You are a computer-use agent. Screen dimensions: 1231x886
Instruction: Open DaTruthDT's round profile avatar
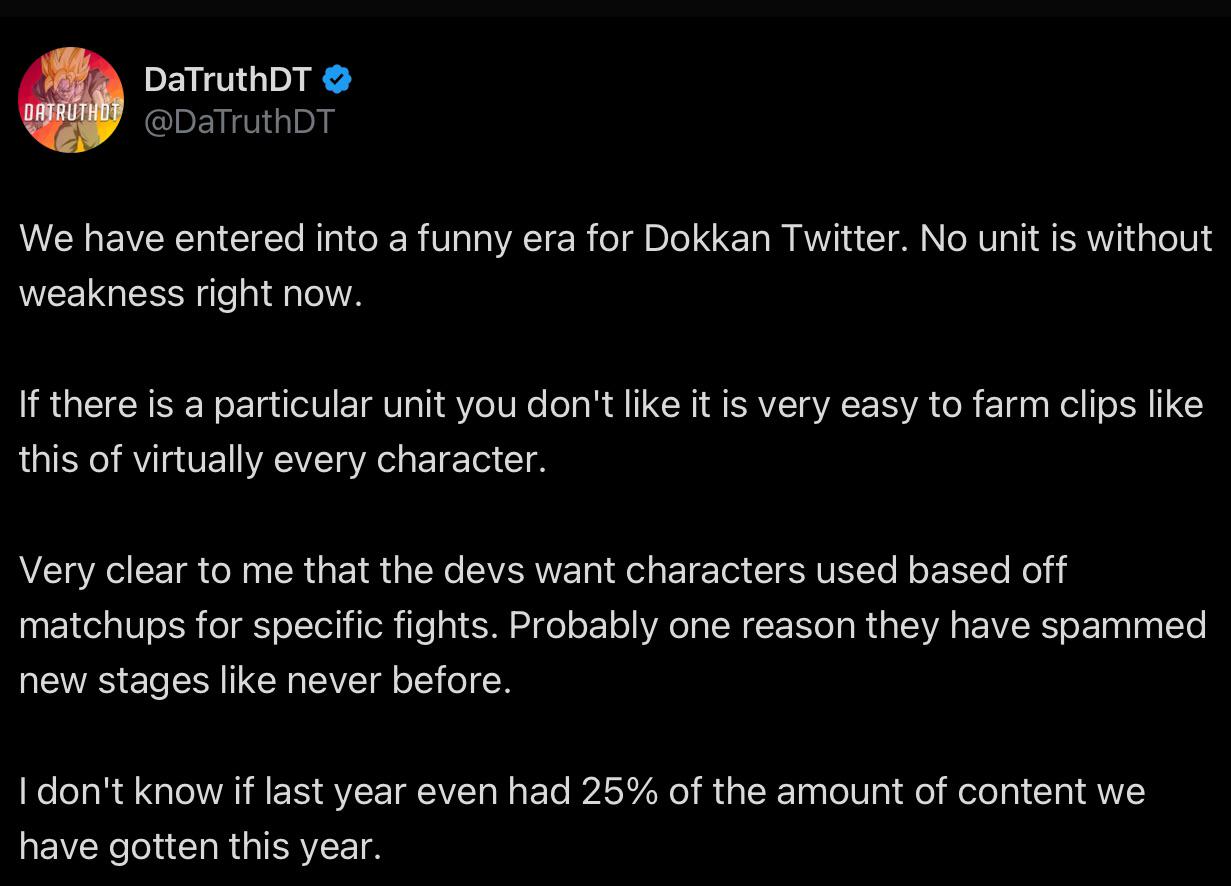pos(71,100)
